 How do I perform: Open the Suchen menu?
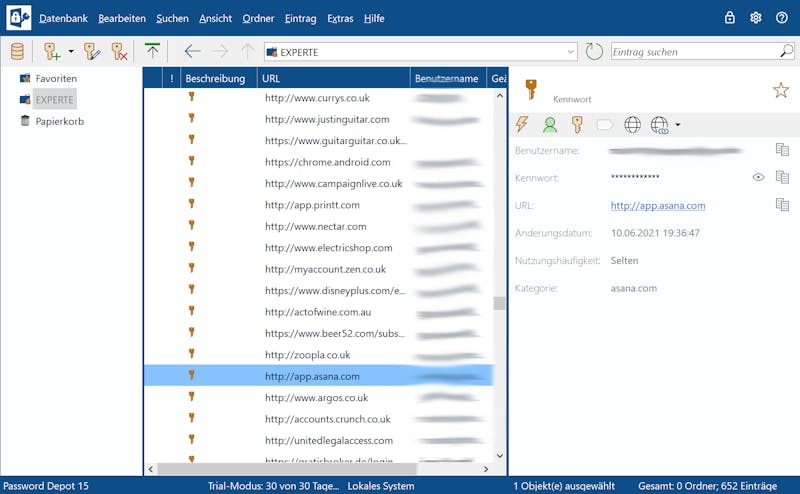coord(172,18)
